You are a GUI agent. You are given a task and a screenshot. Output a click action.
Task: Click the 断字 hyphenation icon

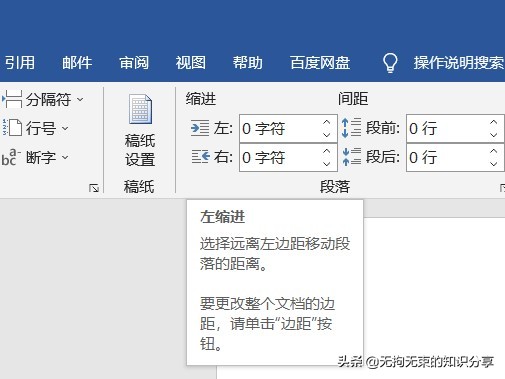(11, 157)
